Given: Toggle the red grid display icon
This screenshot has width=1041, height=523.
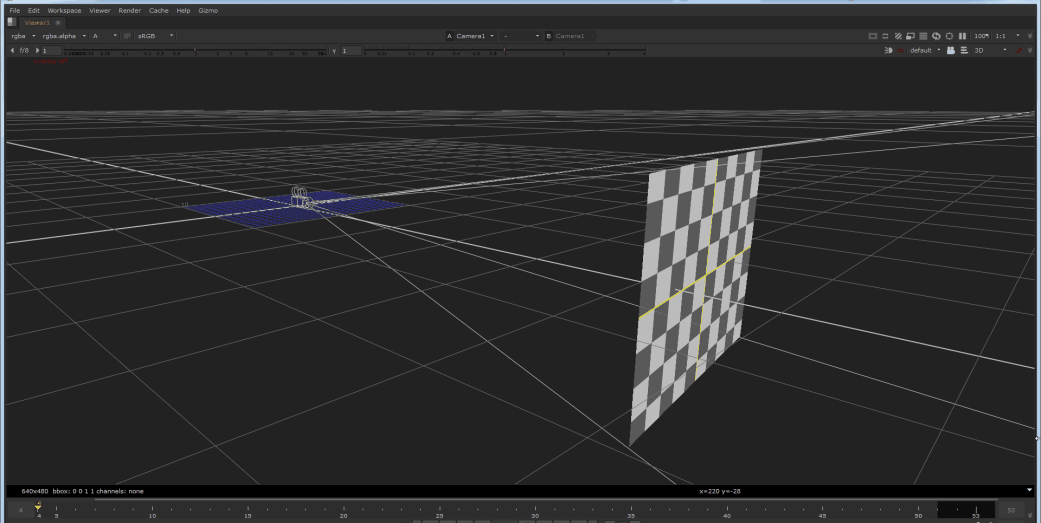Looking at the screenshot, I should (x=900, y=50).
